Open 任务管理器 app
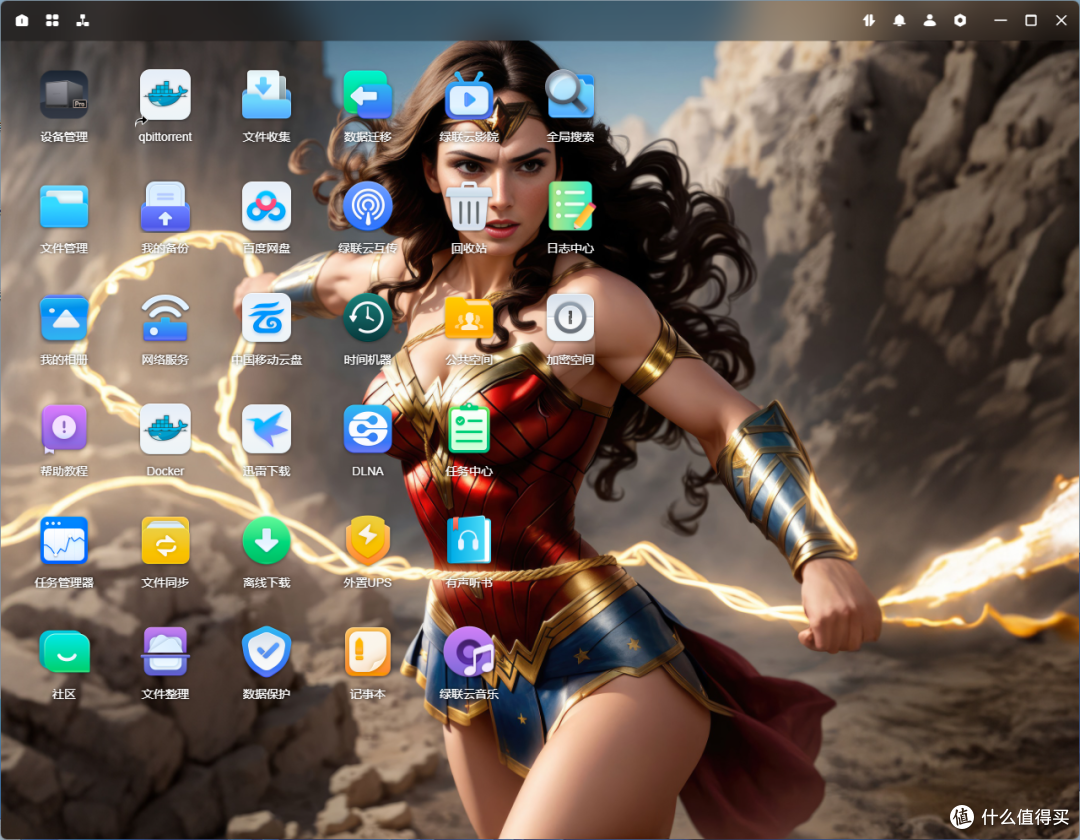The height and width of the screenshot is (840, 1080). [64, 541]
